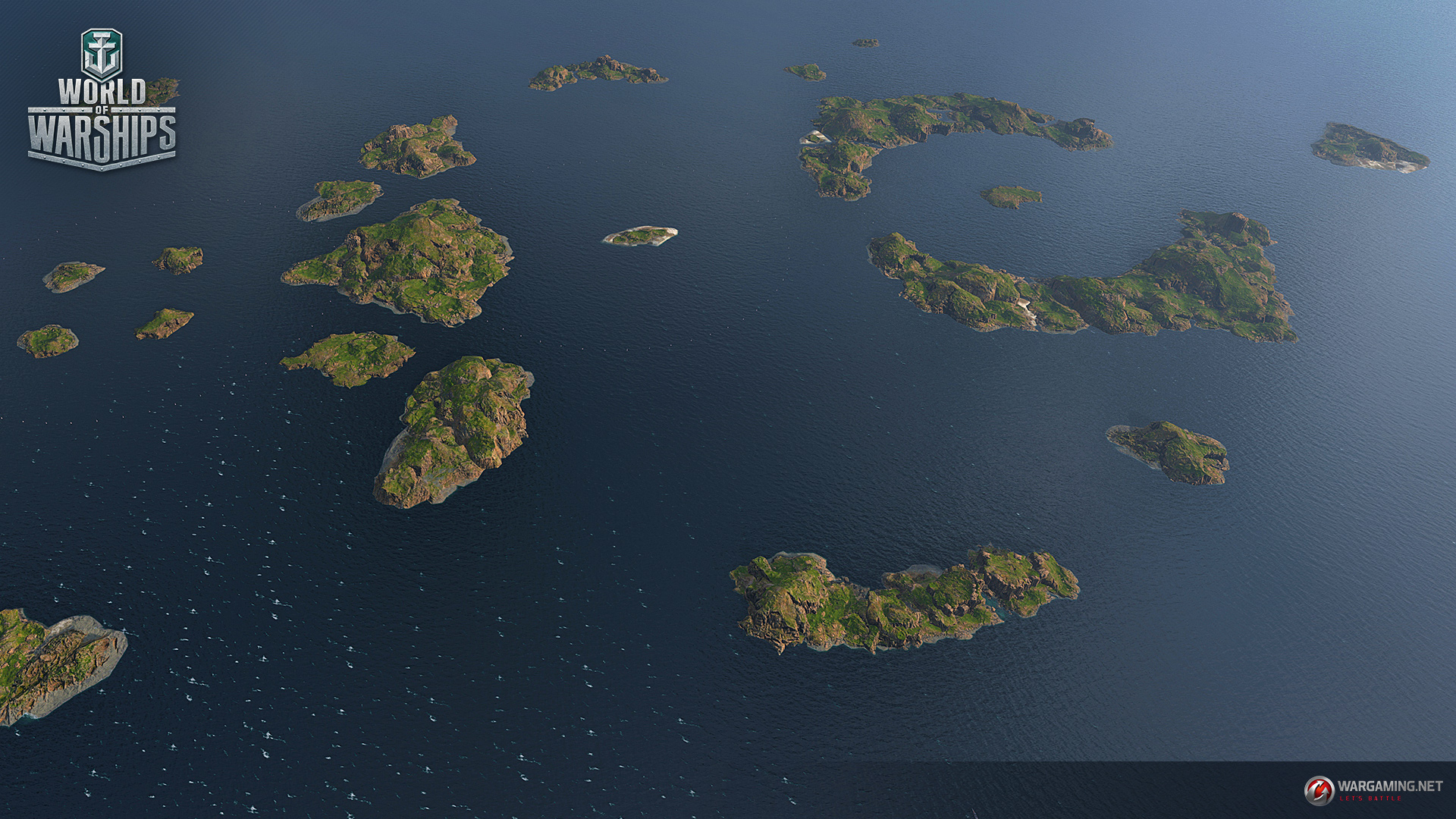
Task: Click the tiniest islet at the very top
Action: pos(865,43)
